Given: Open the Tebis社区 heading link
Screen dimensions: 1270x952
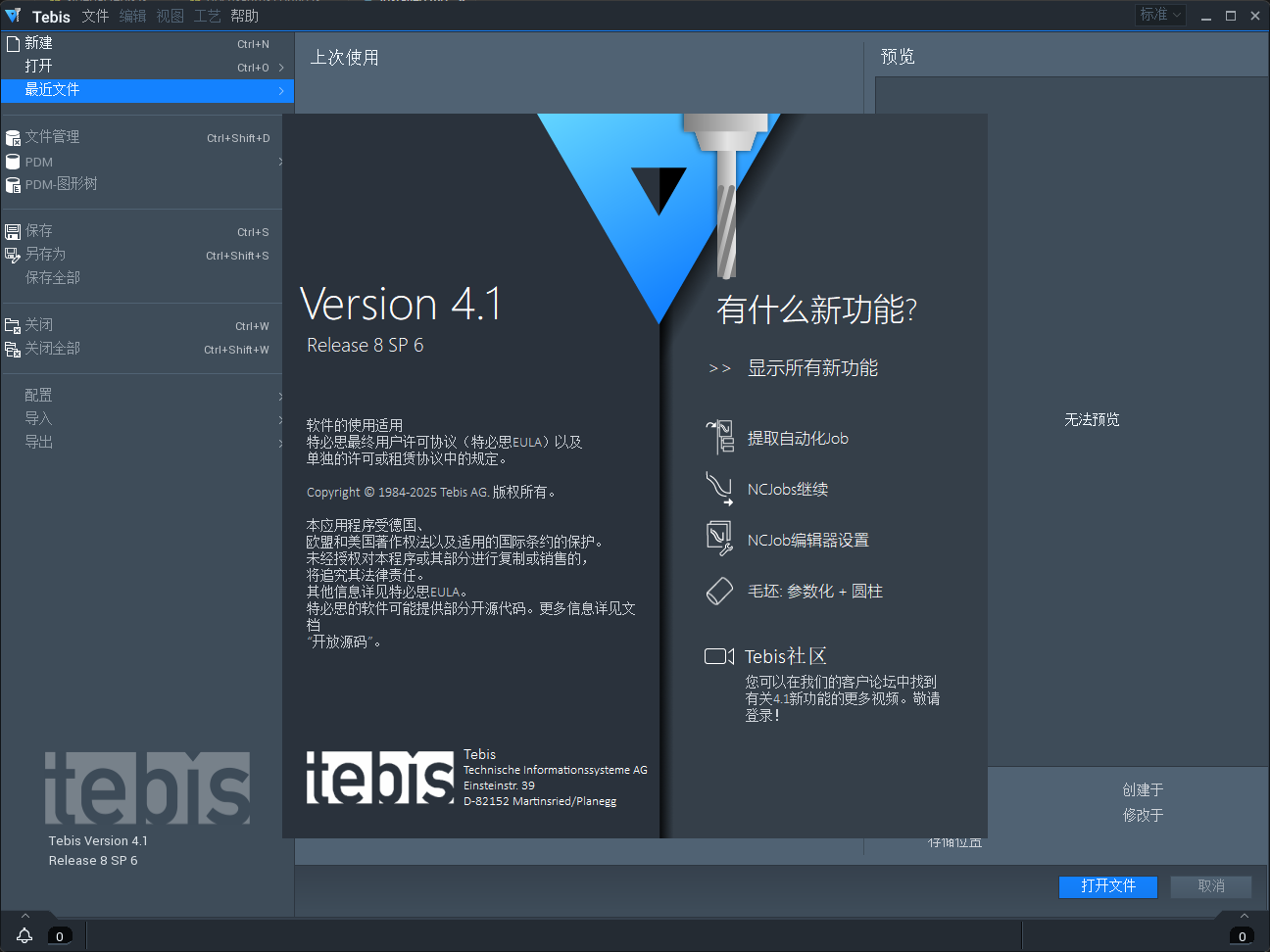Looking at the screenshot, I should tap(785, 656).
